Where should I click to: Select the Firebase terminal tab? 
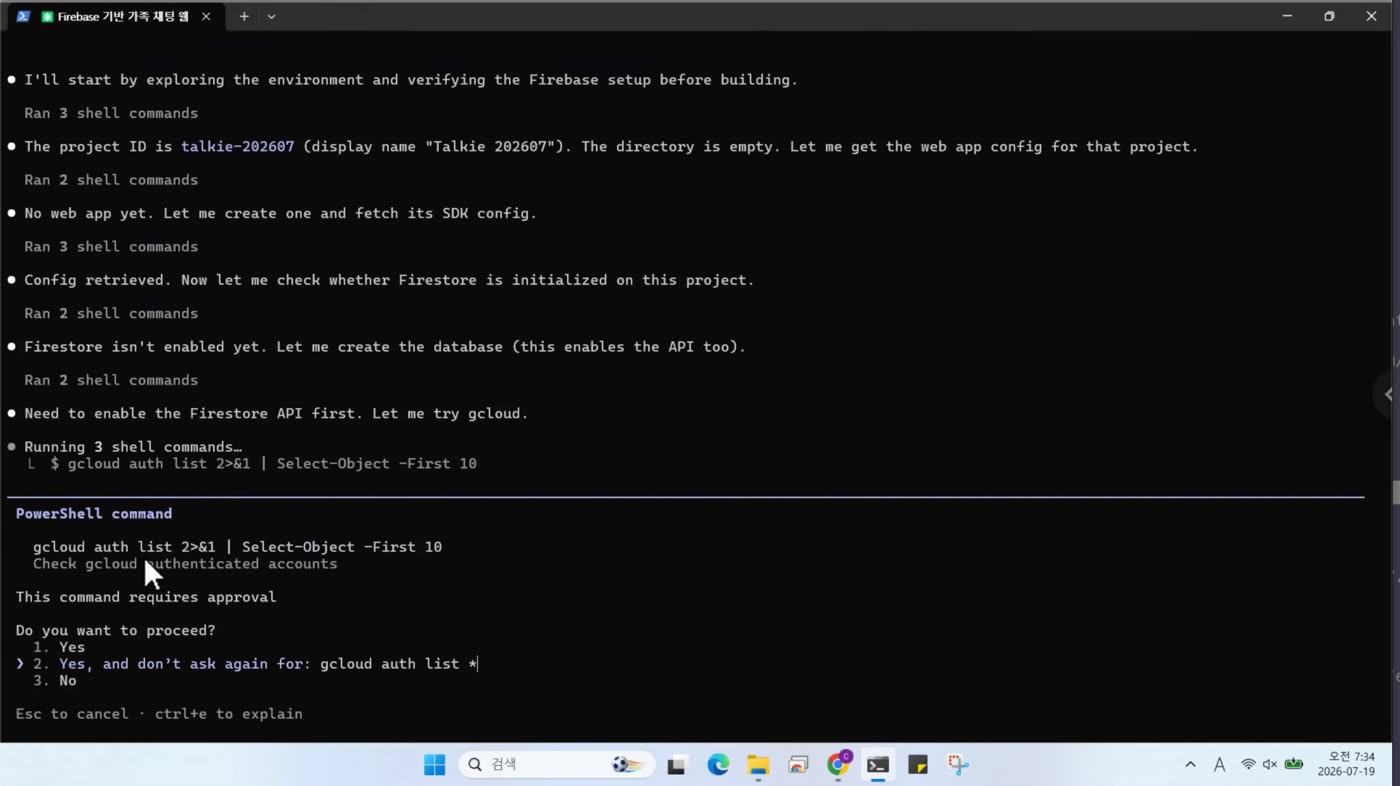(115, 16)
